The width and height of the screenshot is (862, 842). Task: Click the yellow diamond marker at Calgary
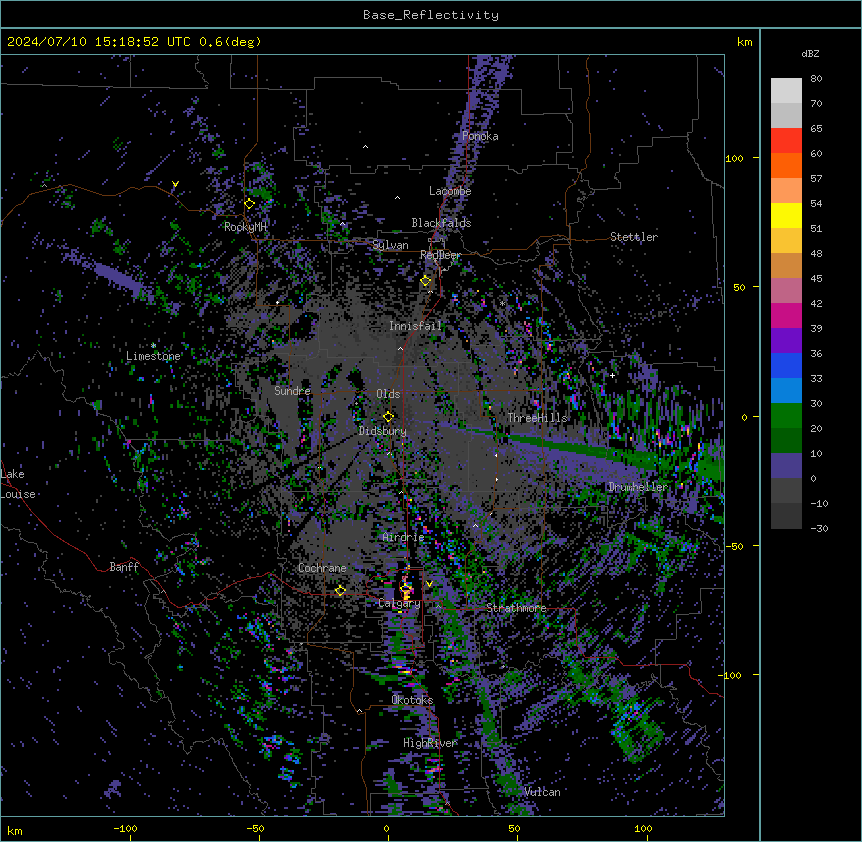(406, 590)
